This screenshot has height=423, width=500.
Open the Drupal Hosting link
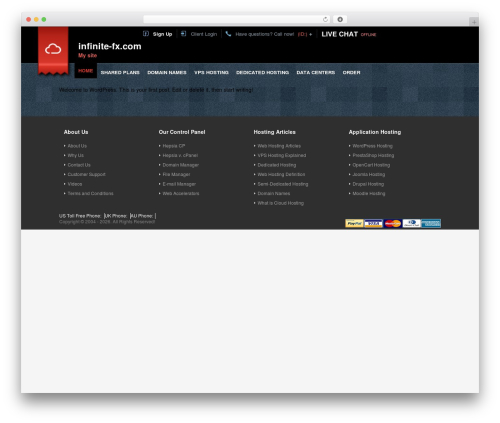tap(368, 184)
